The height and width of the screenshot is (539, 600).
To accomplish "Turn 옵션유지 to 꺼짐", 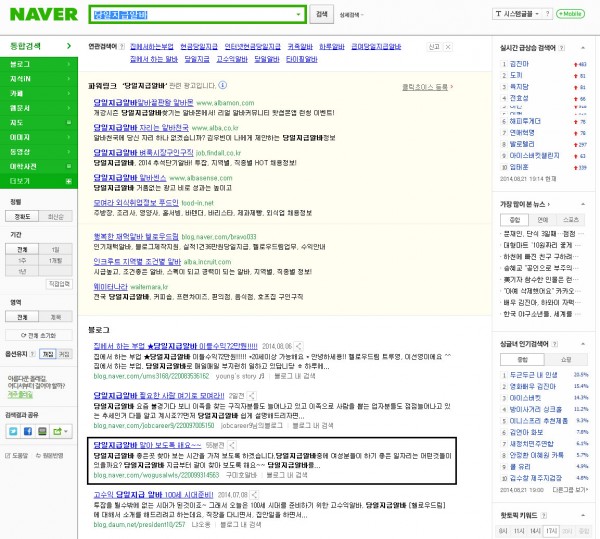I will point(64,354).
